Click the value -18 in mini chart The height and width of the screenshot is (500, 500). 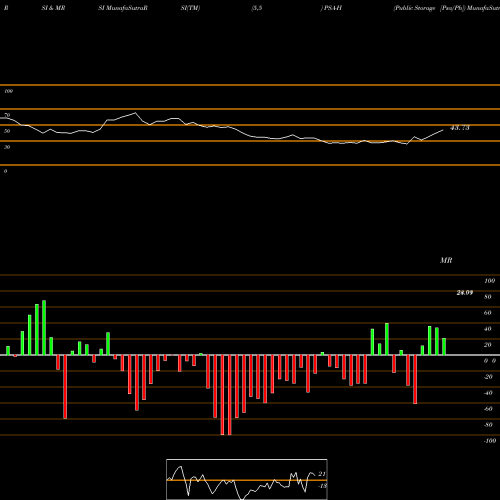point(322,486)
